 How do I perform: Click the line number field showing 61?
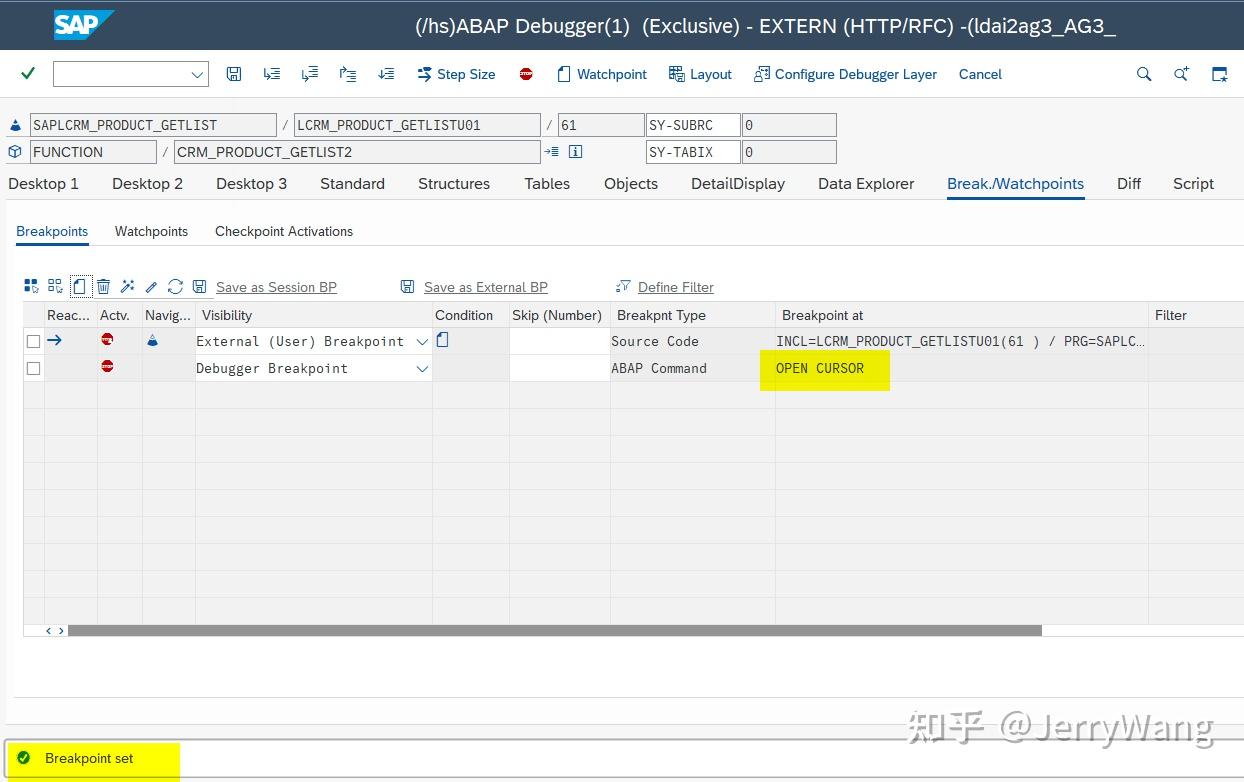(x=600, y=125)
